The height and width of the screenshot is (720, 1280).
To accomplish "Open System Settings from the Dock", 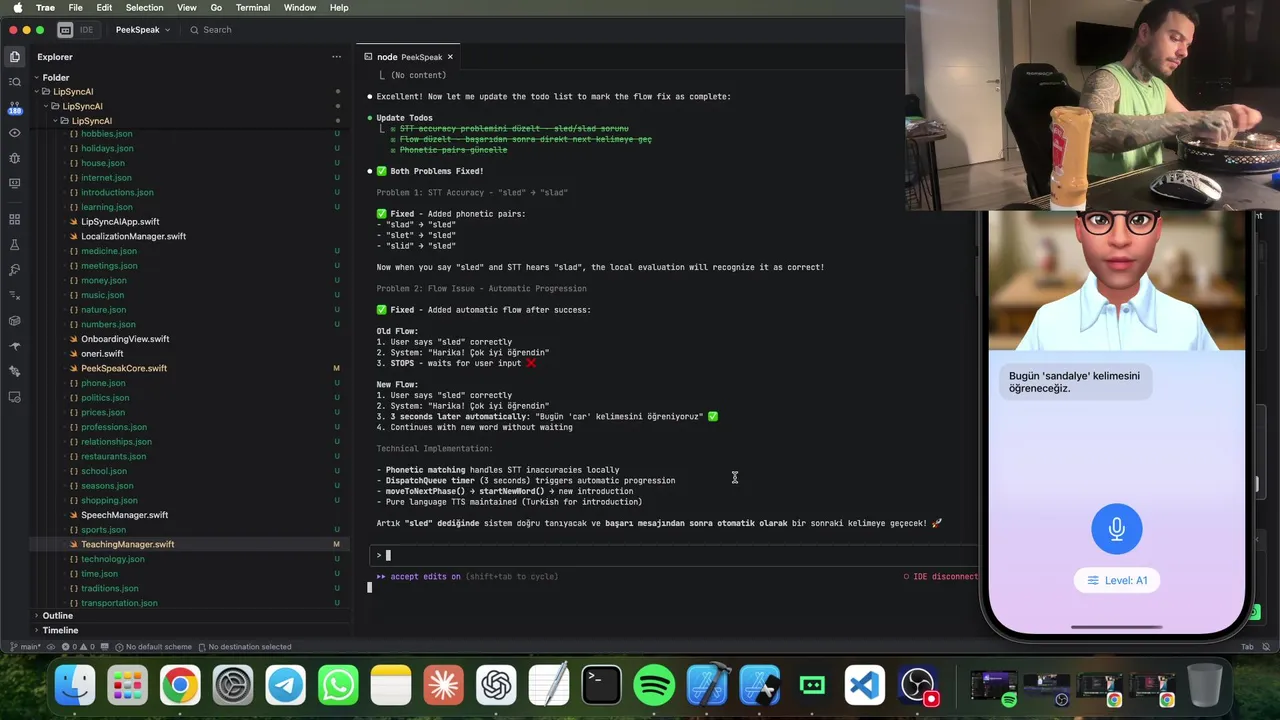I will pos(233,686).
